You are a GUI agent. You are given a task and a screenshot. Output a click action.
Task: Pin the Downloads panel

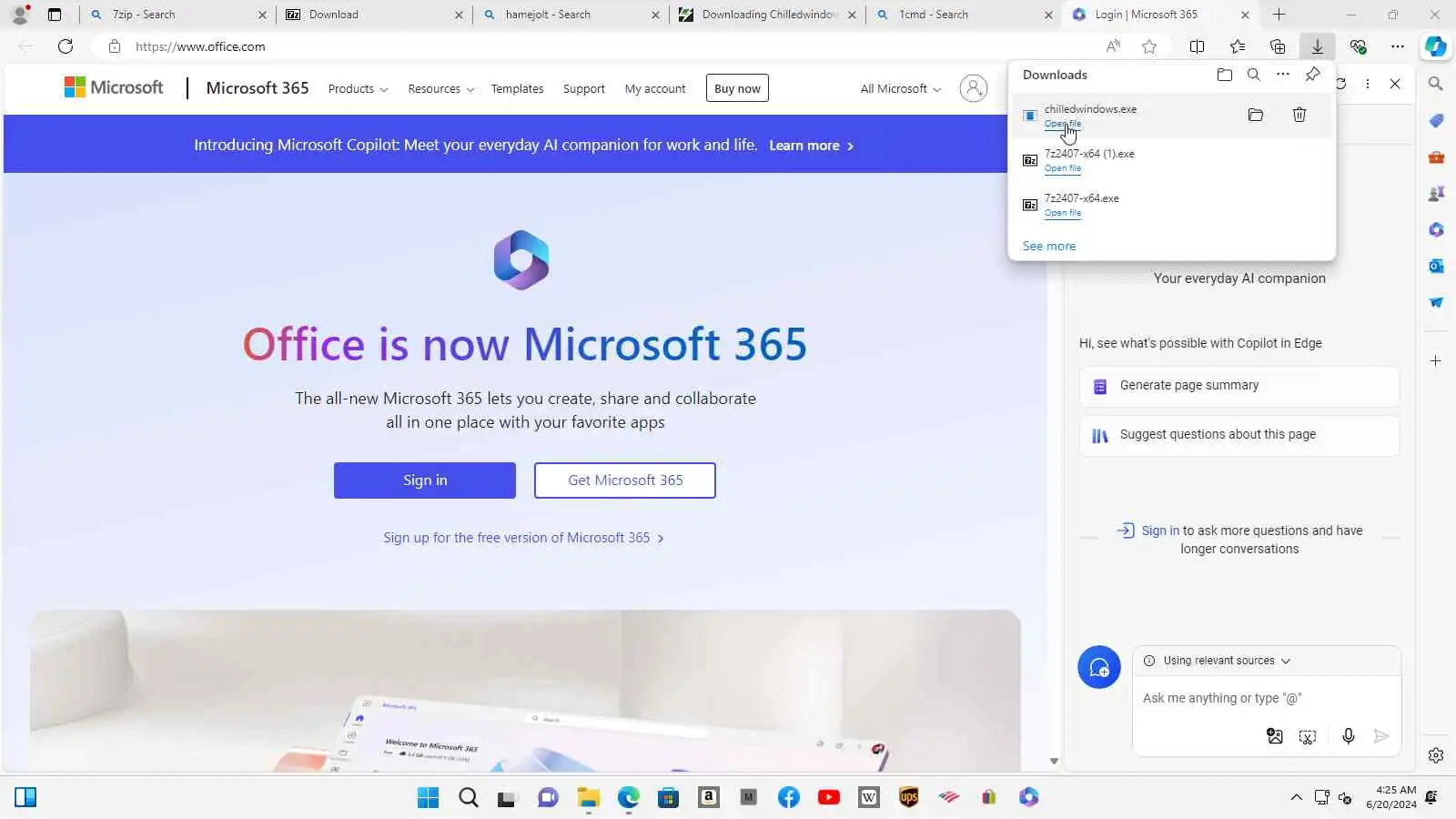[1312, 75]
